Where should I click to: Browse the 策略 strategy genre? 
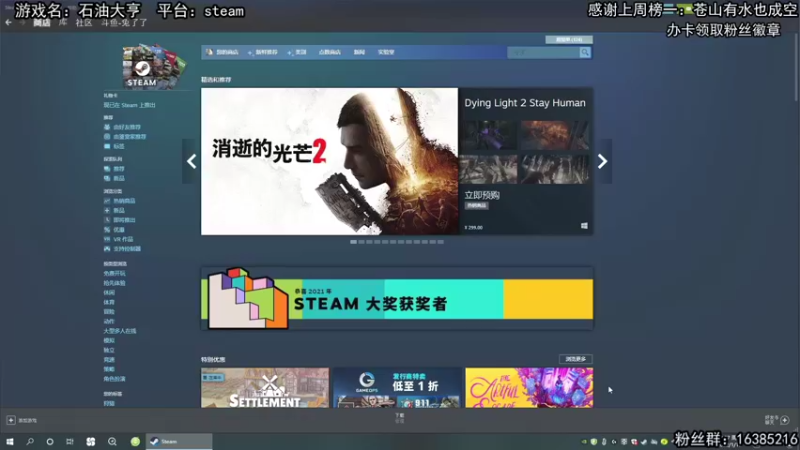tap(109, 369)
